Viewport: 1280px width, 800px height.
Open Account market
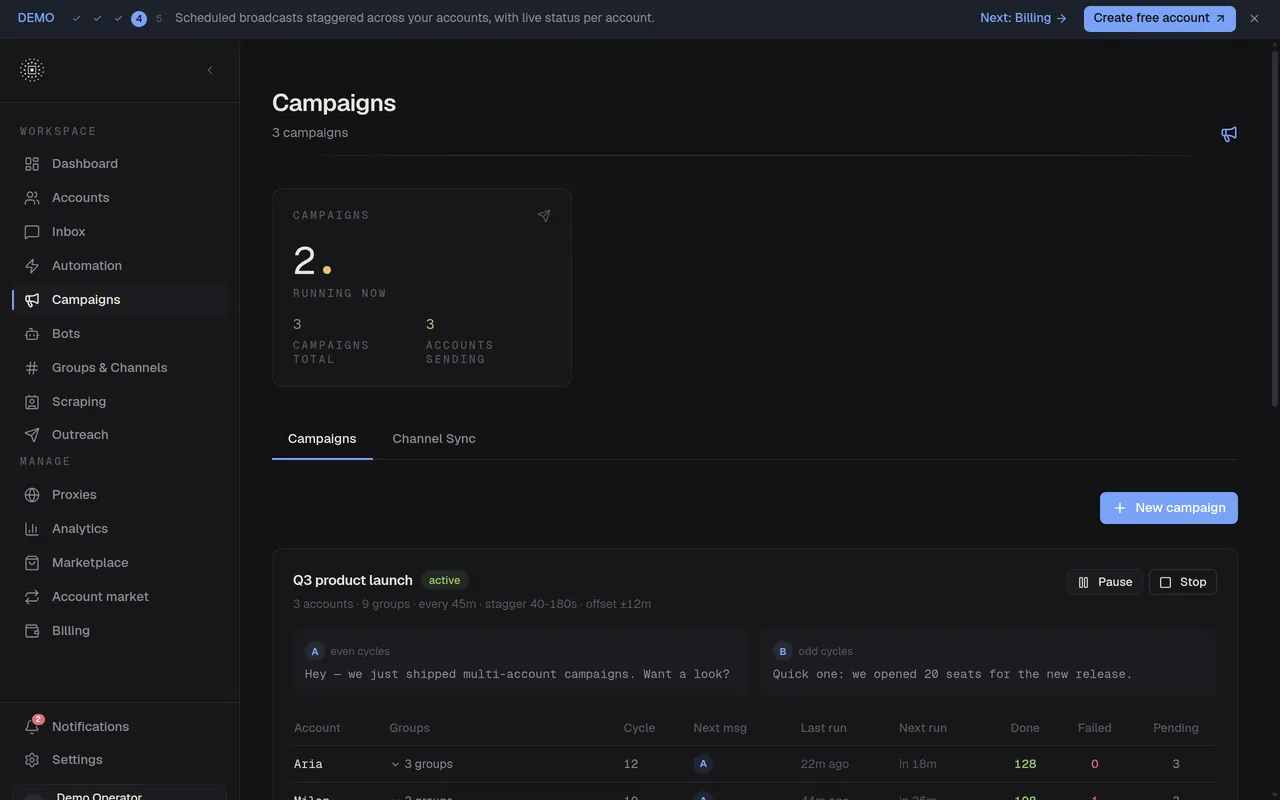[120, 597]
